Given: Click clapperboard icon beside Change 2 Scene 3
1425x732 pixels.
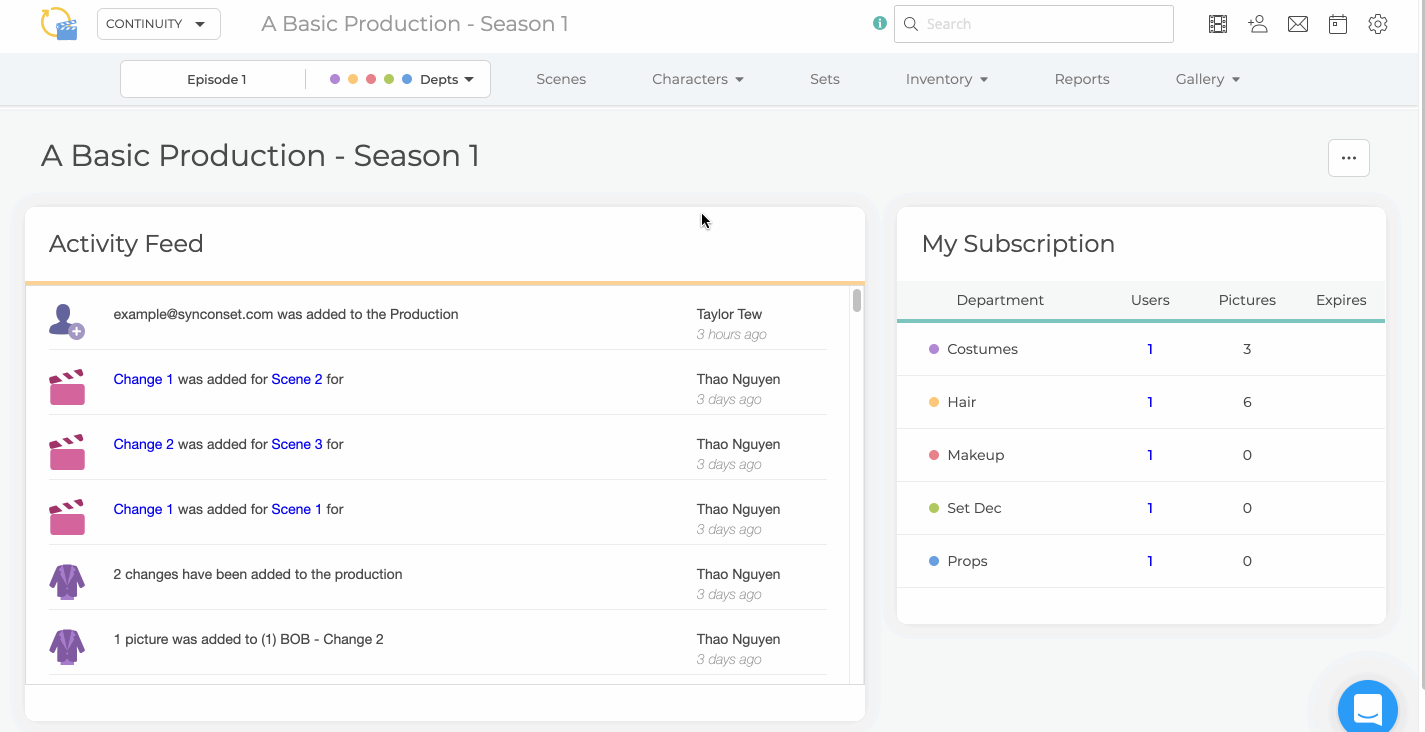Looking at the screenshot, I should [67, 452].
